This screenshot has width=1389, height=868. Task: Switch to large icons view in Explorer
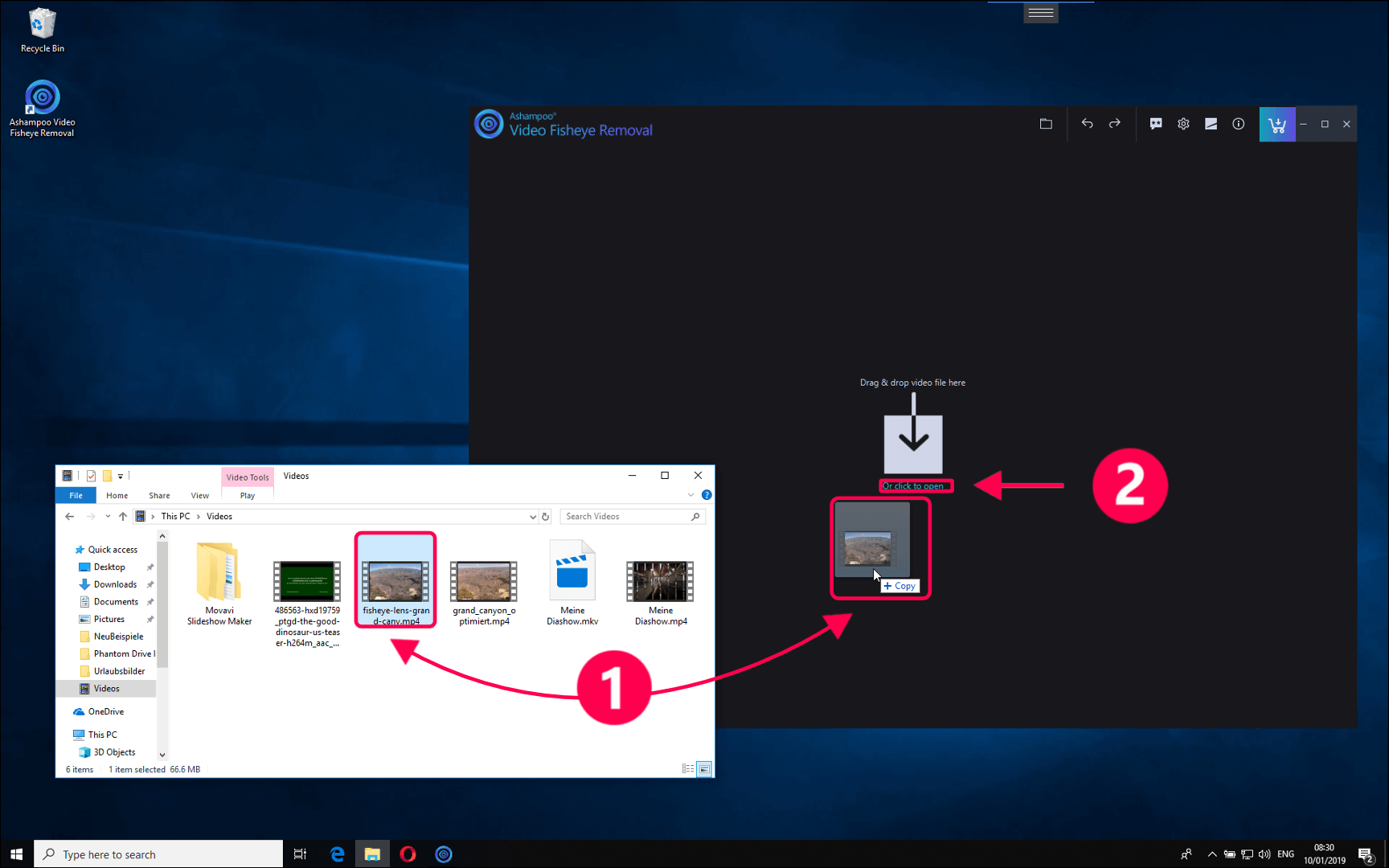point(704,769)
